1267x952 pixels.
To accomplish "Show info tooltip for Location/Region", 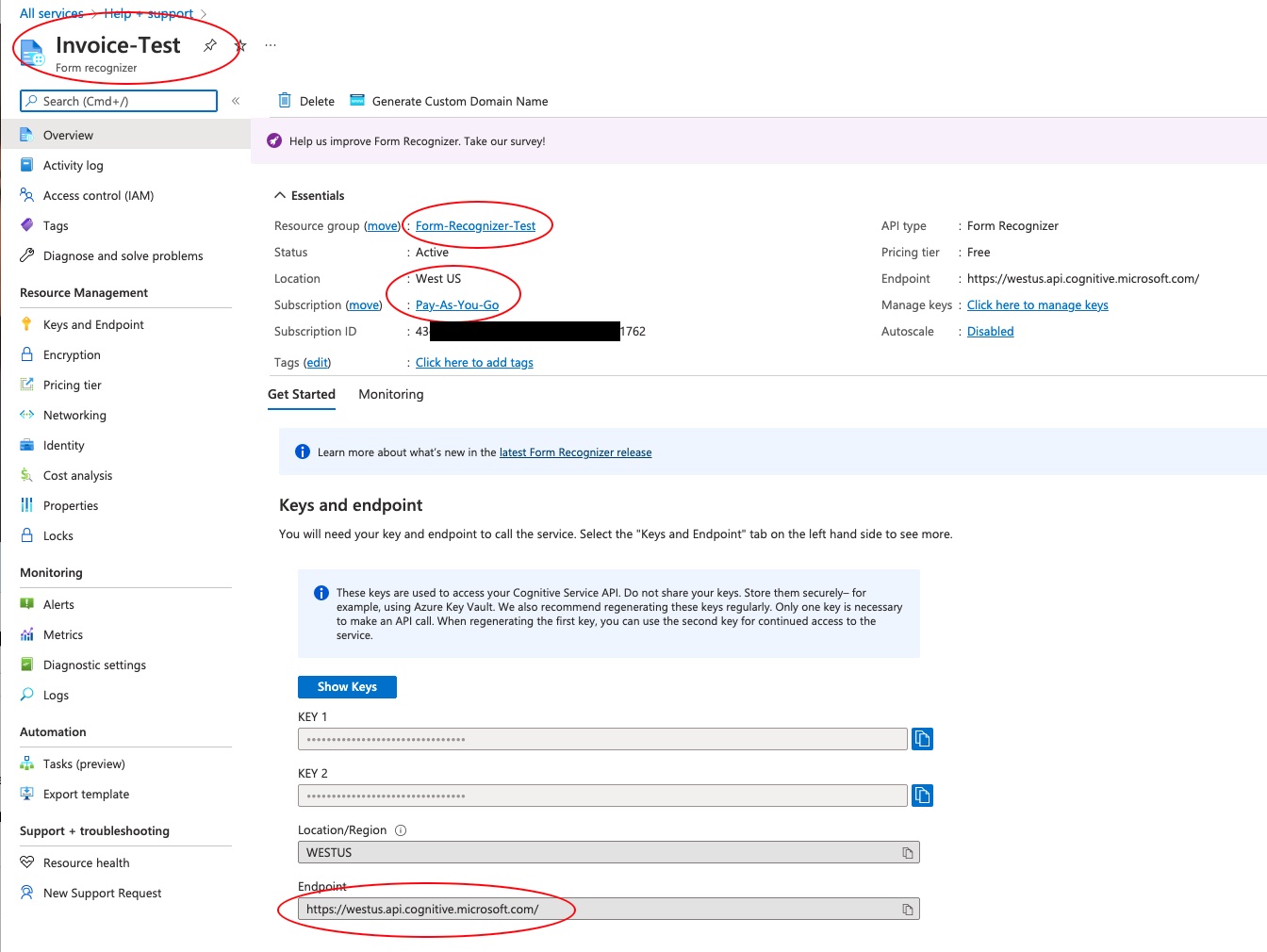I will click(401, 830).
